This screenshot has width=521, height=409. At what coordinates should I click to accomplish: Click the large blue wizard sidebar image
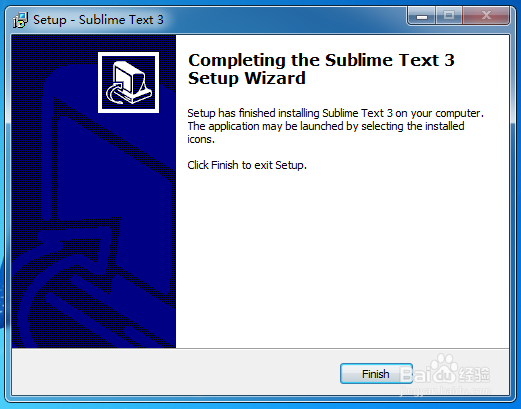point(94,191)
